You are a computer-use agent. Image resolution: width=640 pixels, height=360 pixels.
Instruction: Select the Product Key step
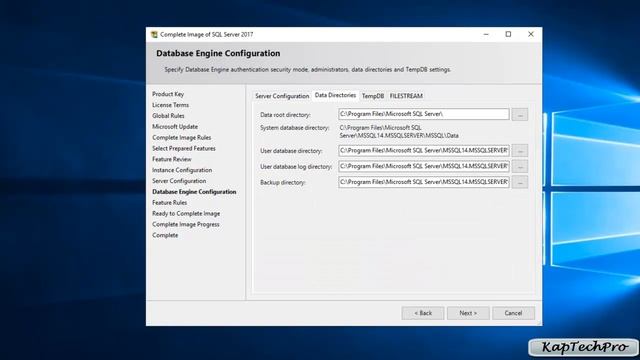[x=168, y=94]
